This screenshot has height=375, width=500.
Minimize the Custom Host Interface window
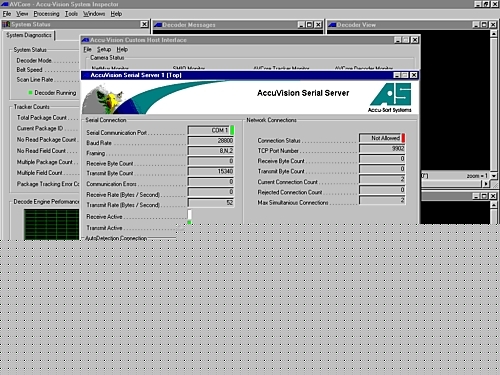coord(397,40)
